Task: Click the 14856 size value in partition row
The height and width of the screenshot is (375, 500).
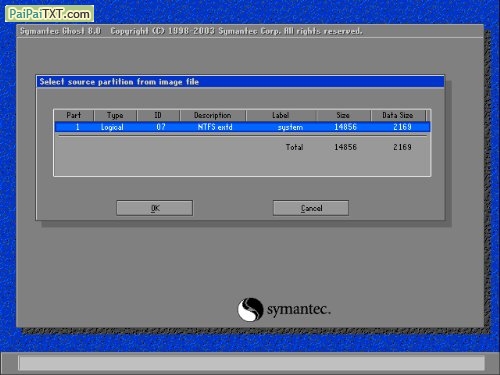Action: 345,127
